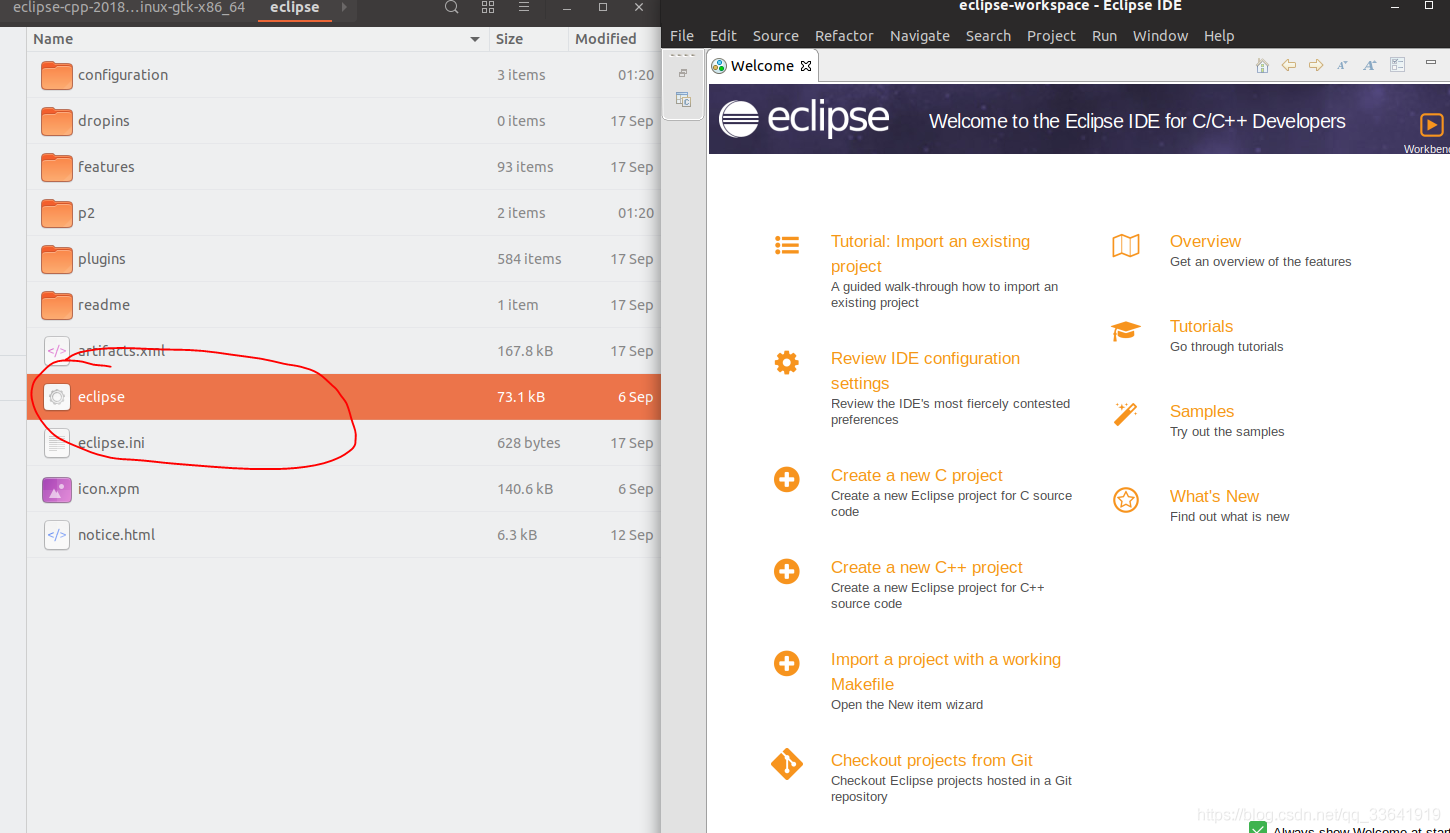Click 'Checkout projects from Git' link
The image size is (1450, 833).
click(x=931, y=760)
